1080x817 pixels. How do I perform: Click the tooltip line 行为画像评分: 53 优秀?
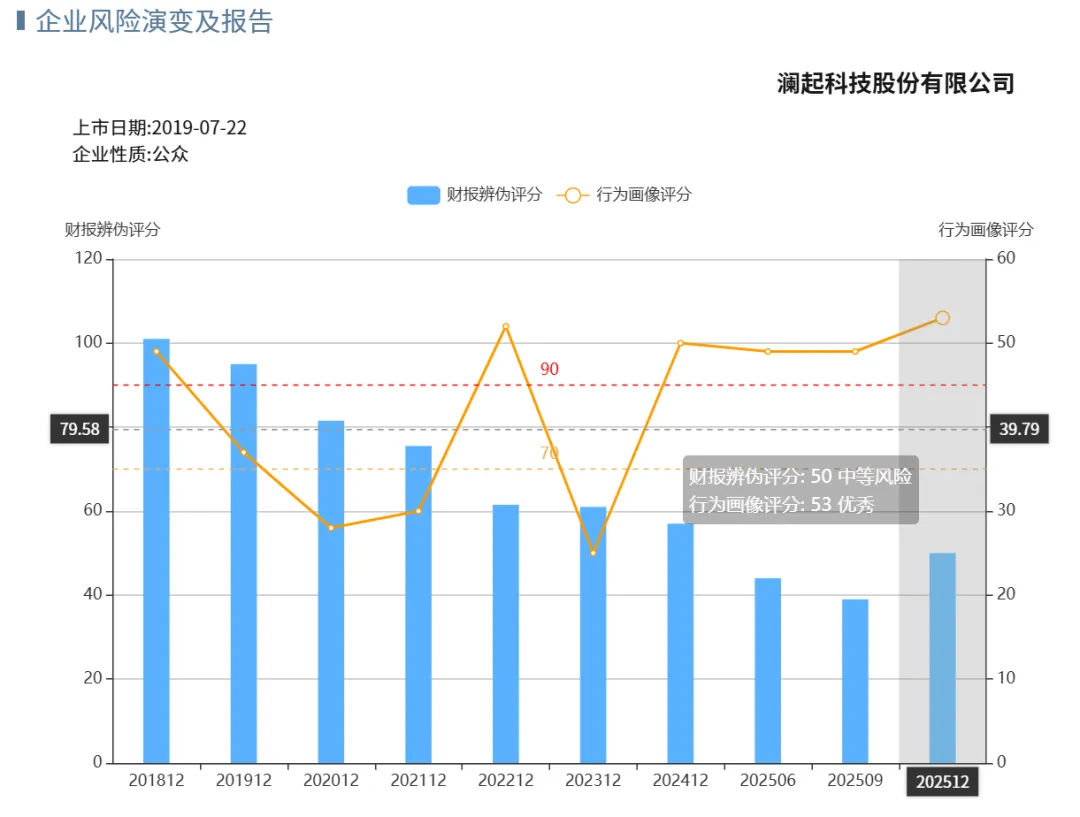tap(782, 504)
